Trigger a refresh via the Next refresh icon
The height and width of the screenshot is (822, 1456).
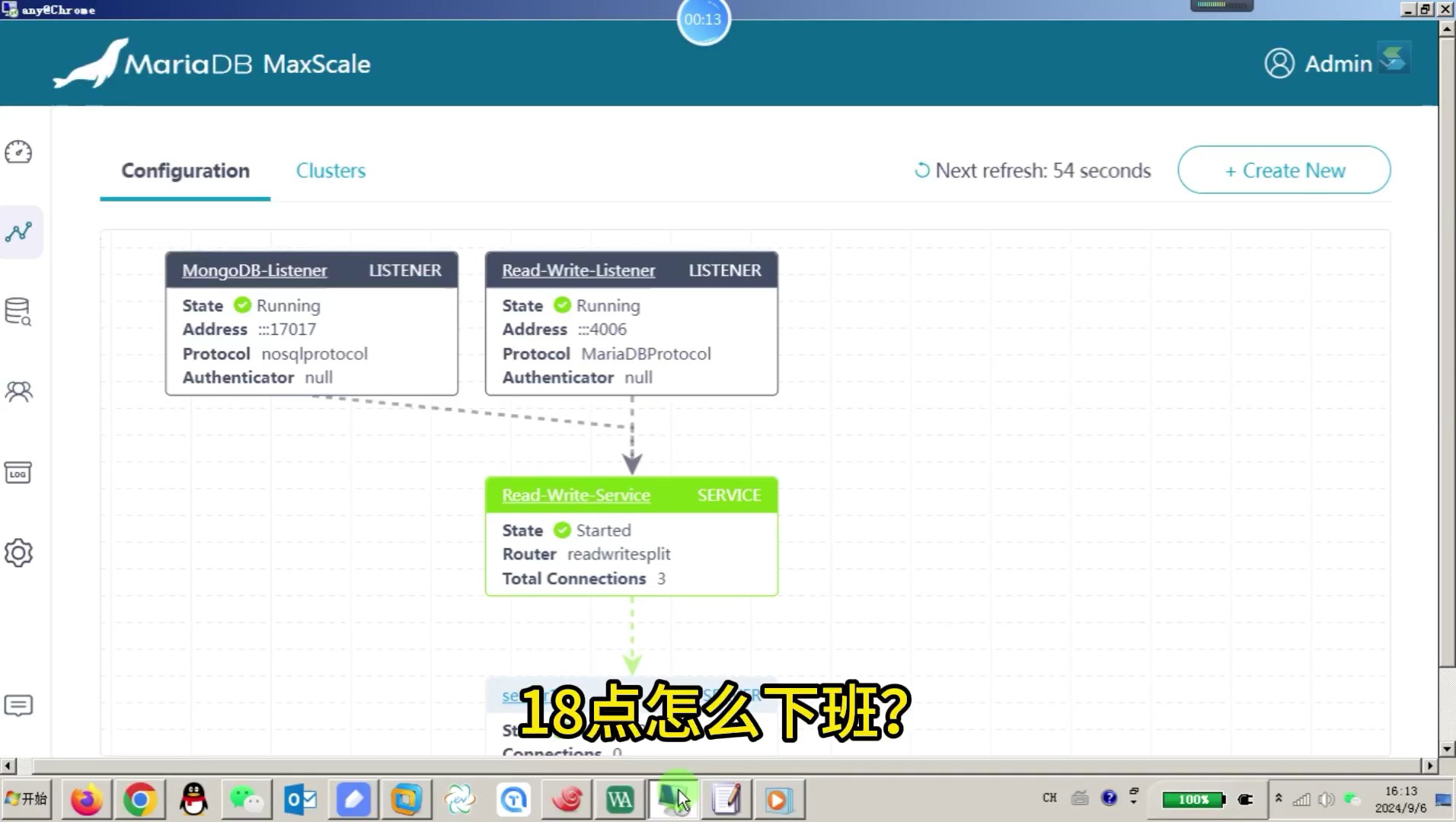point(922,170)
